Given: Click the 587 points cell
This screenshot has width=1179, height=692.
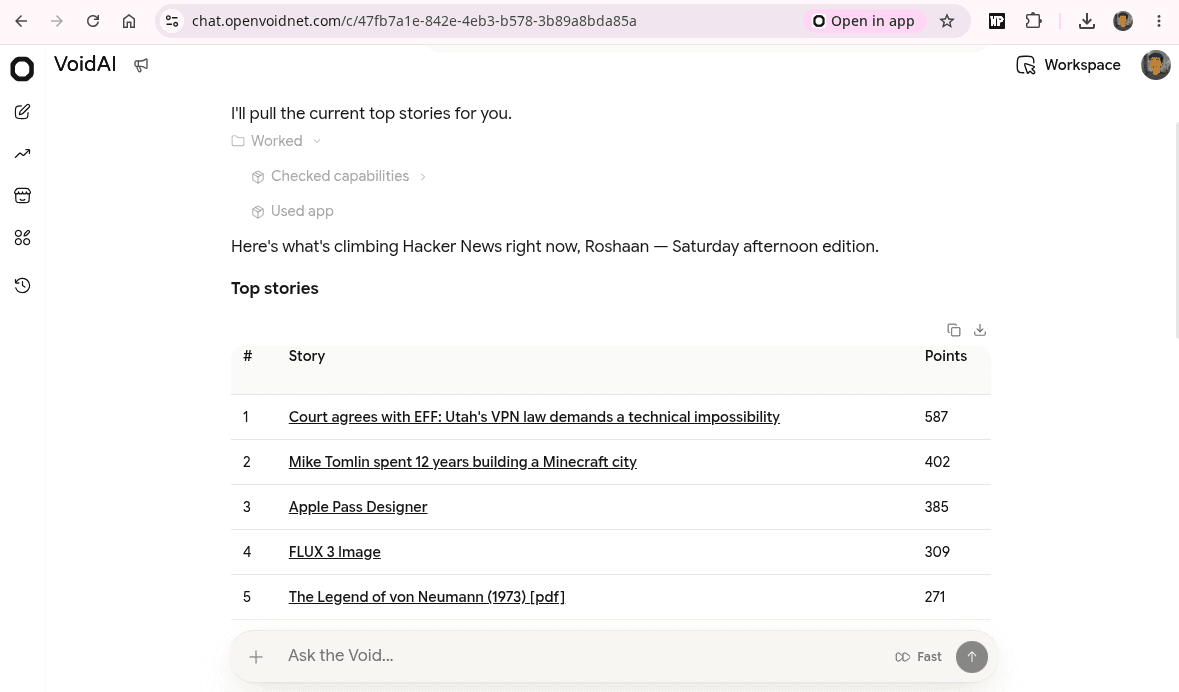Looking at the screenshot, I should click(x=936, y=417).
